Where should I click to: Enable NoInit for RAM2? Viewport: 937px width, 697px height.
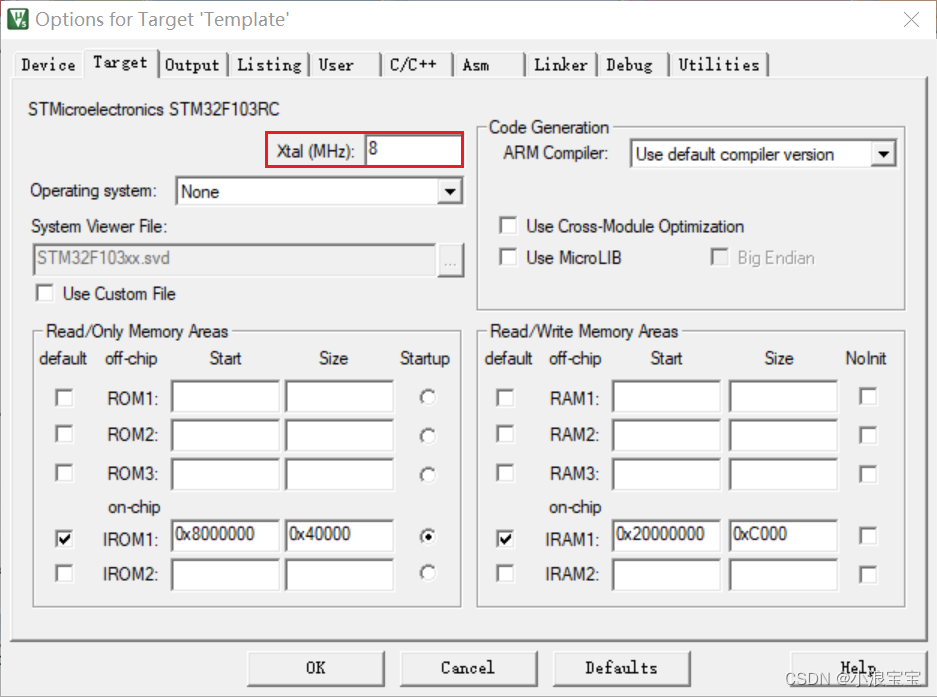(868, 435)
